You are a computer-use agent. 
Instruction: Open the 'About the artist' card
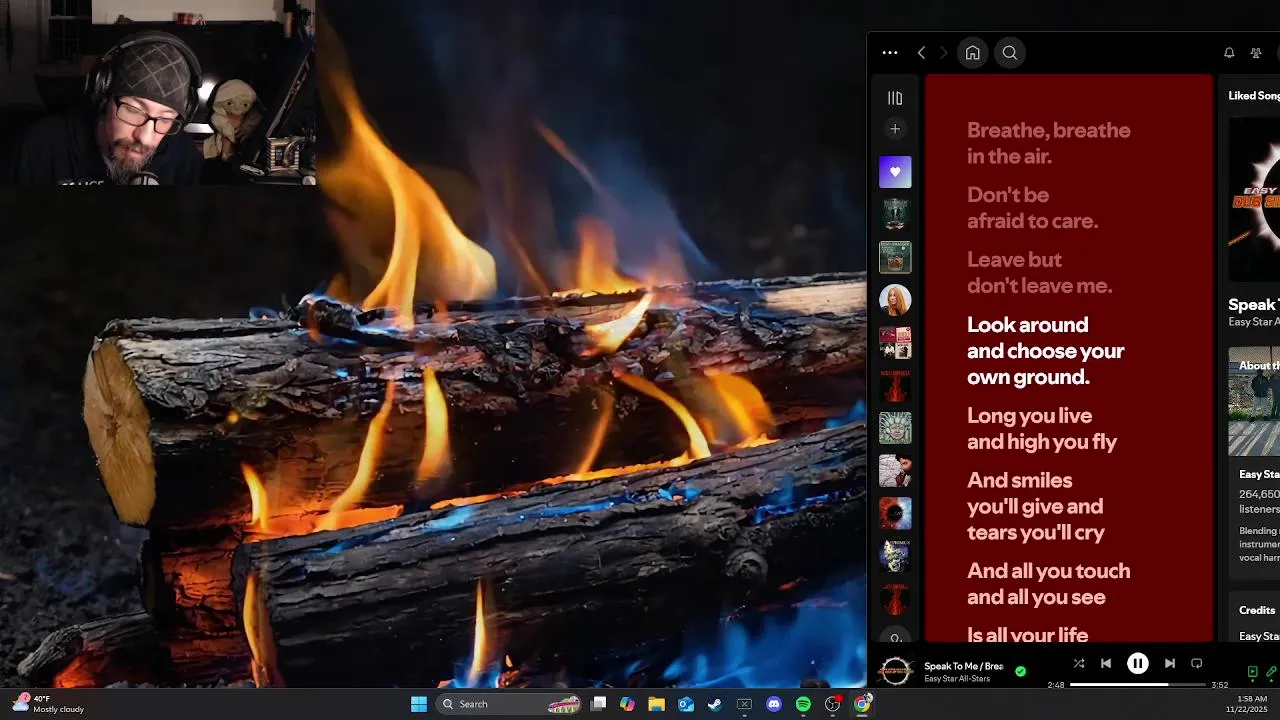point(1254,462)
